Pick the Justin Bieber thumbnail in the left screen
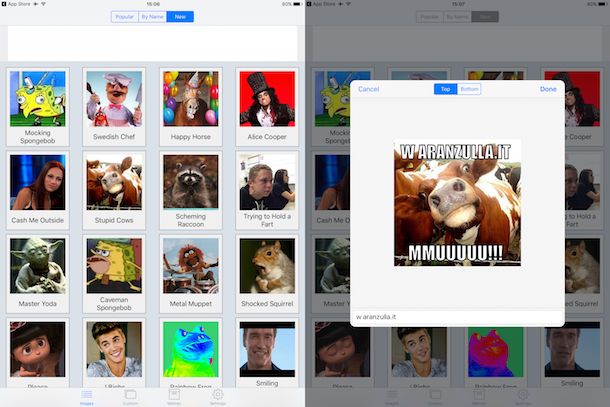Viewport: 610px width, 407px height. click(x=114, y=349)
